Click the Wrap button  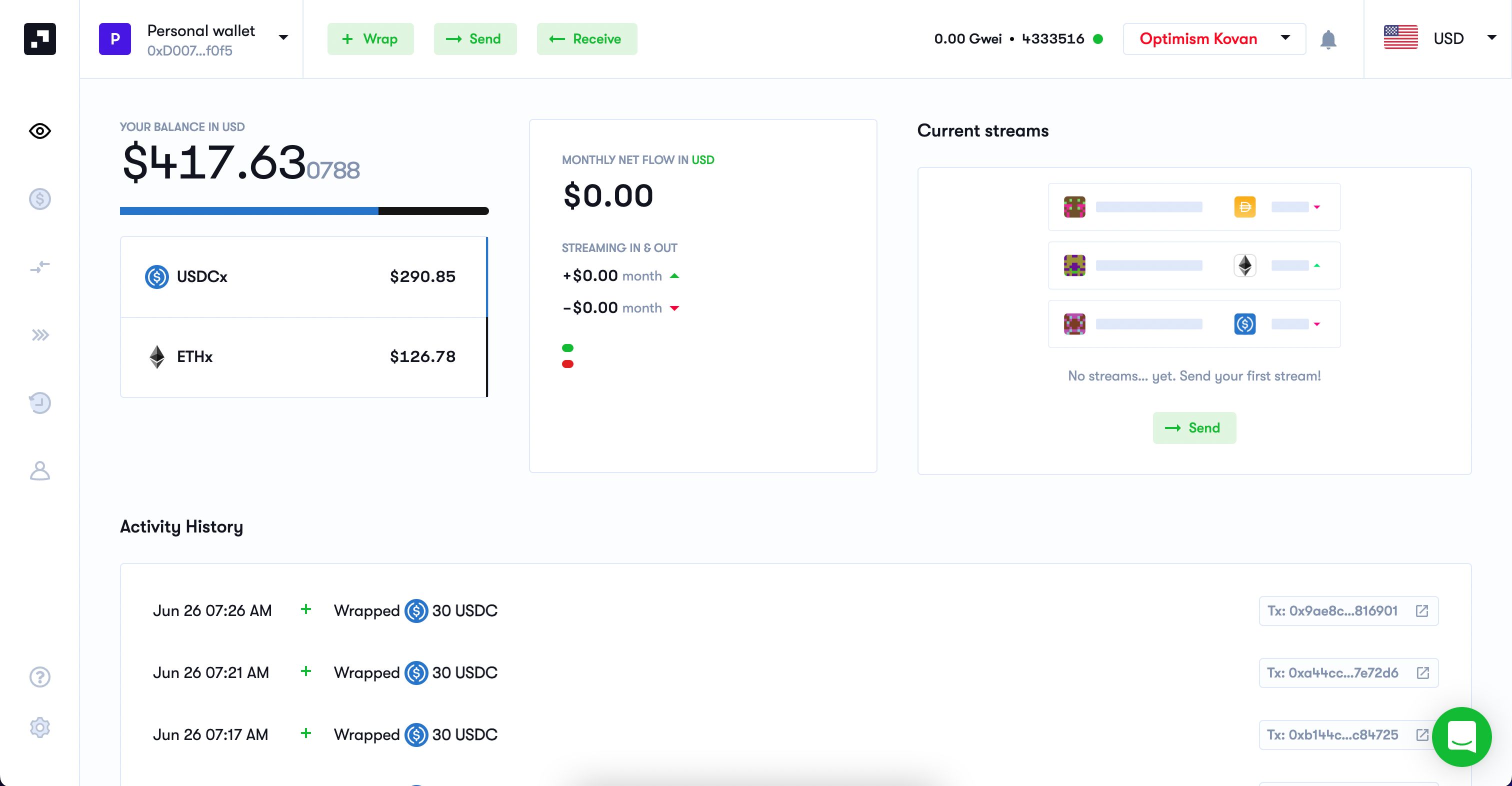click(x=370, y=38)
